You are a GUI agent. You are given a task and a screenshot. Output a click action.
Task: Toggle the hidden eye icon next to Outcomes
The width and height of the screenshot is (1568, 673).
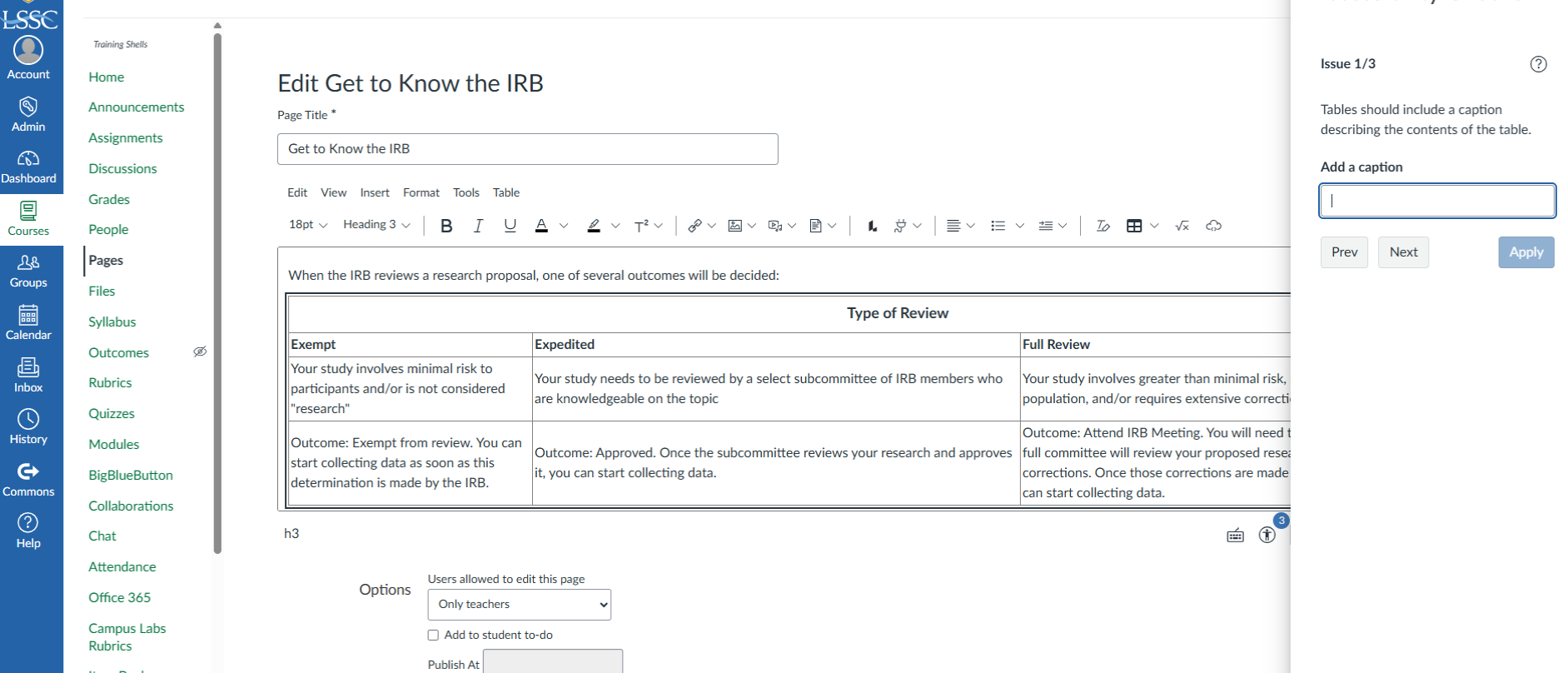(200, 351)
